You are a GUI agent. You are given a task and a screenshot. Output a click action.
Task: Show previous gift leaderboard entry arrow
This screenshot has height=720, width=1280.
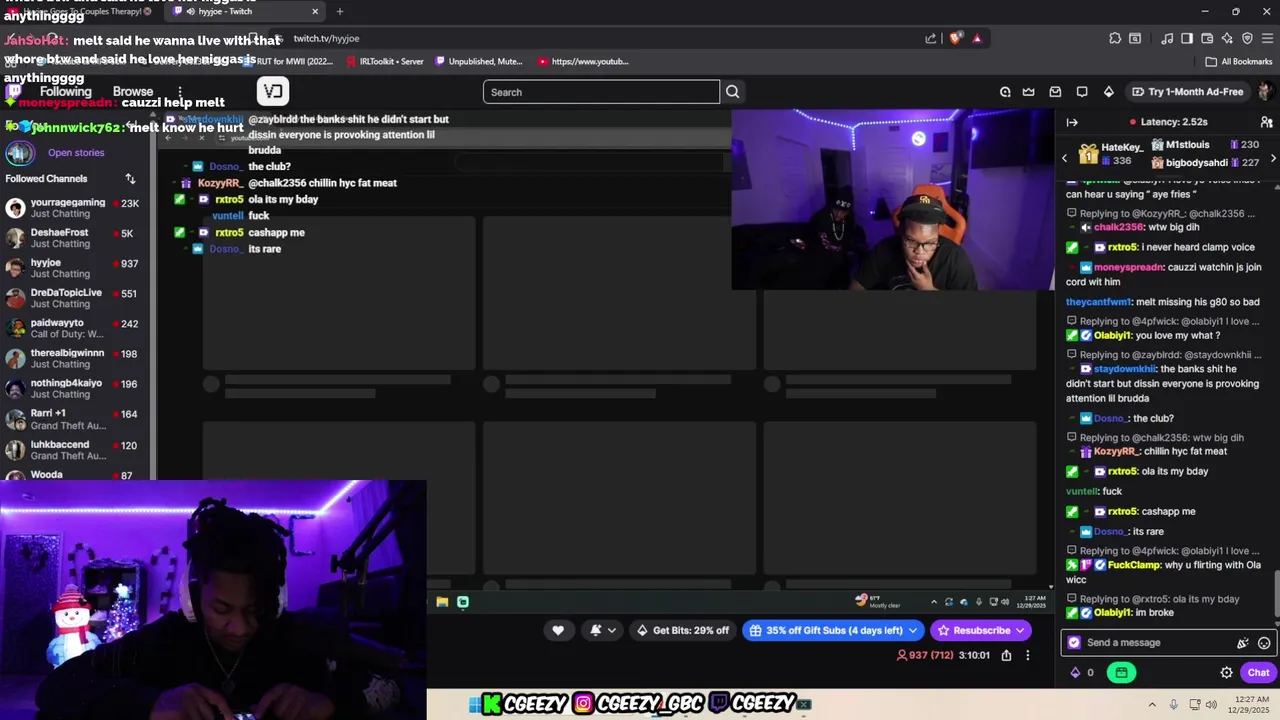pos(1064,158)
